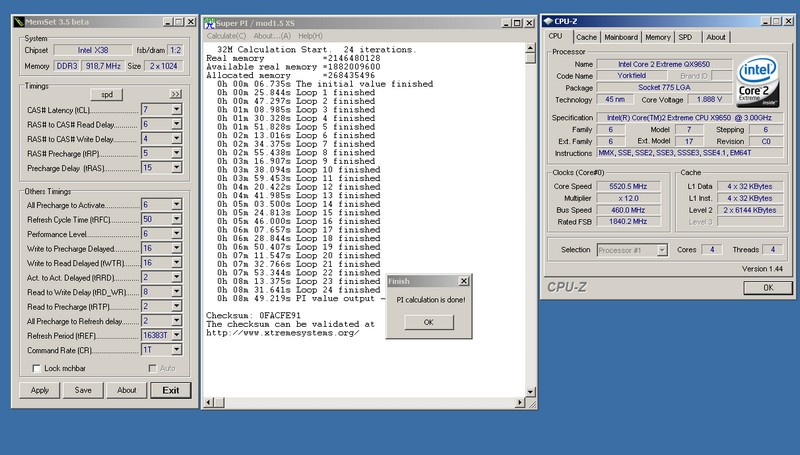Screen dimensions: 800x455
Task: Click Super PI horizontal scrollbar right arrow
Action: point(519,402)
